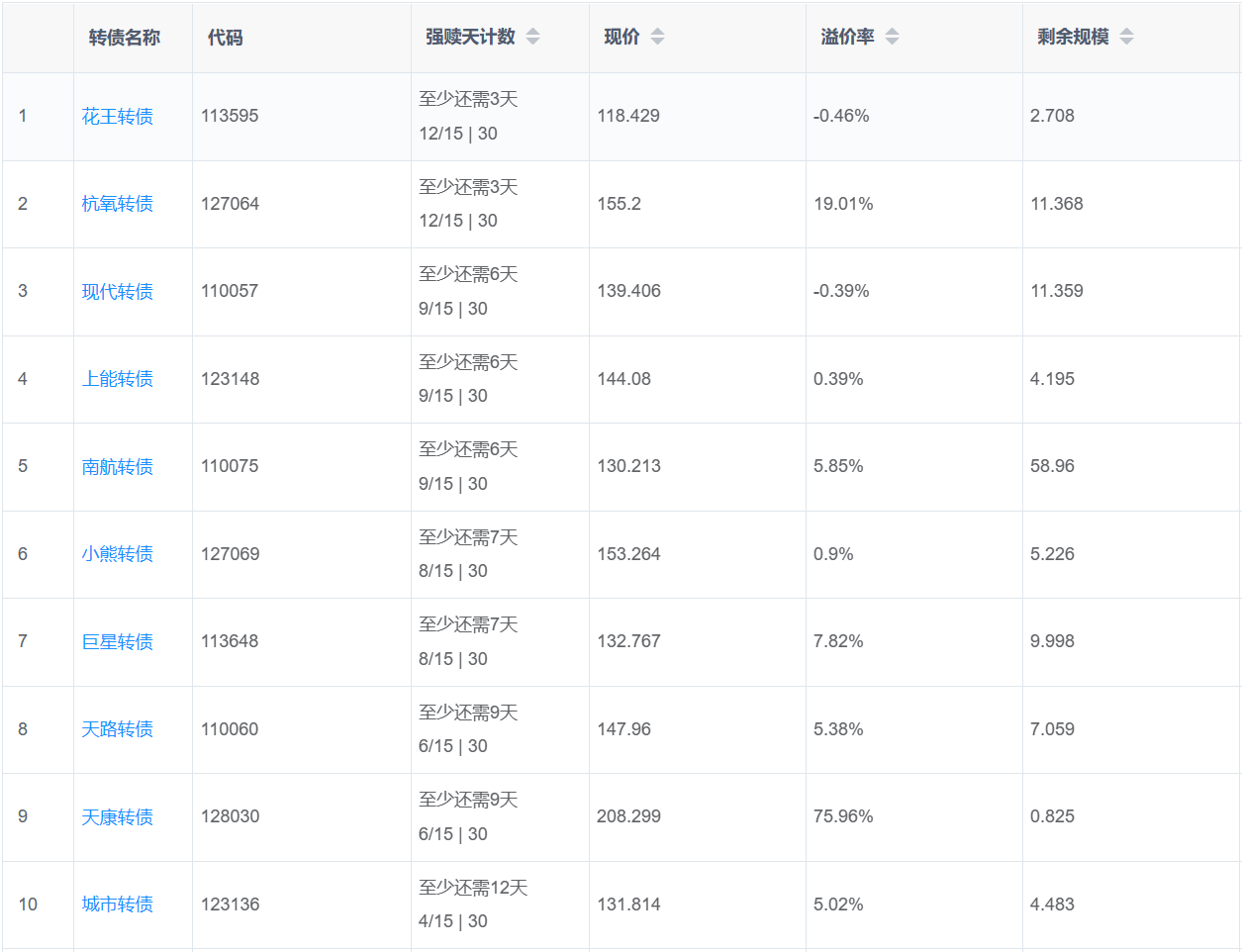View the 上能转债 bond page
1242x952 pixels.
click(117, 379)
